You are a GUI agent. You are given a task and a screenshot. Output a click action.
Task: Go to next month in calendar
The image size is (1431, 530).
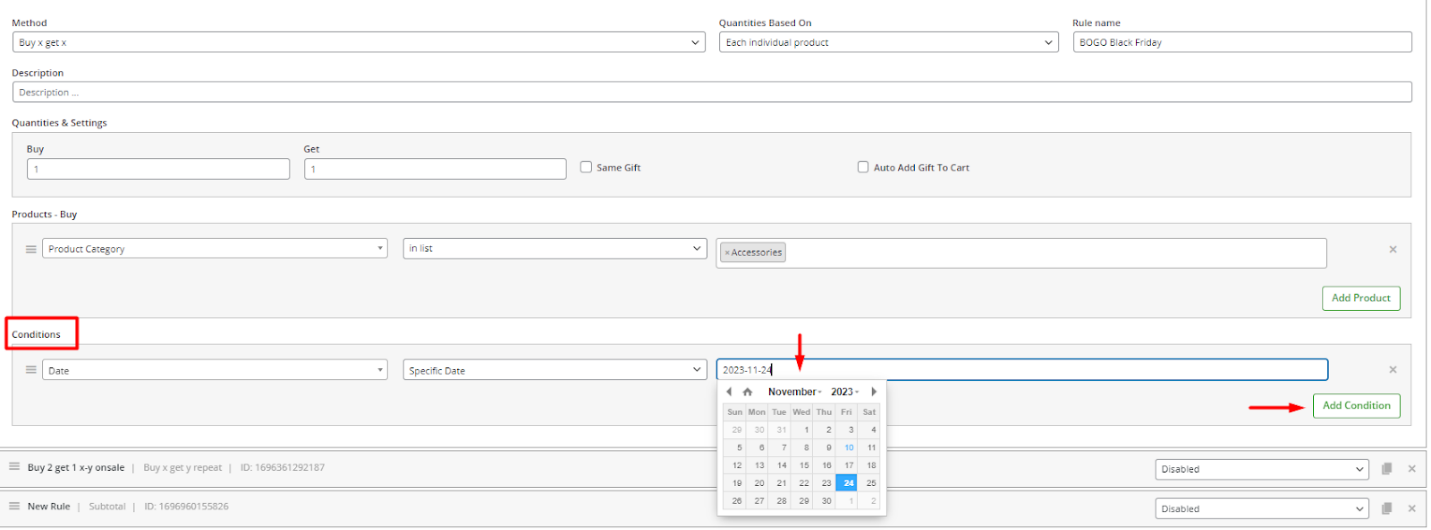(x=873, y=392)
